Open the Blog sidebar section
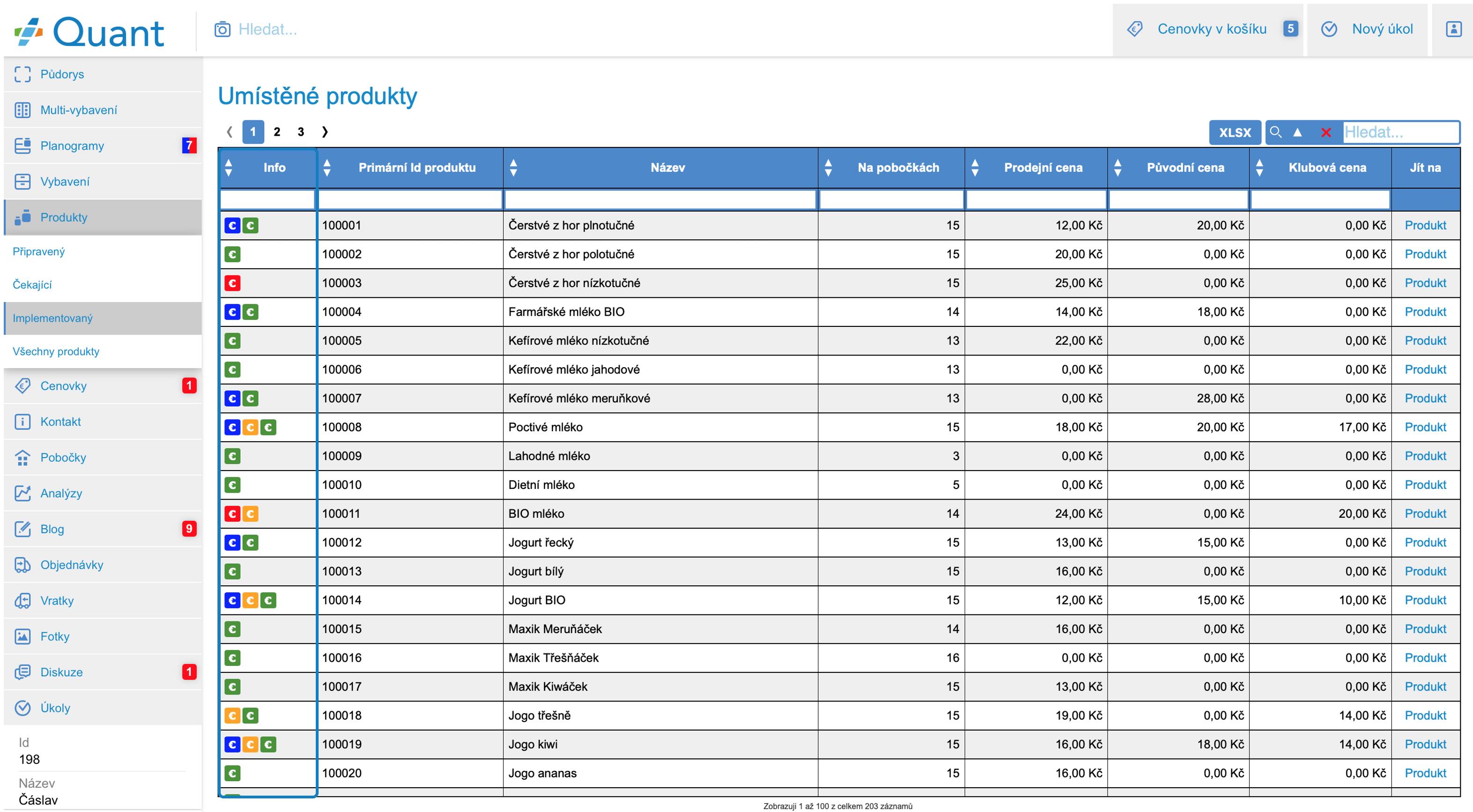Image resolution: width=1473 pixels, height=812 pixels. click(103, 529)
